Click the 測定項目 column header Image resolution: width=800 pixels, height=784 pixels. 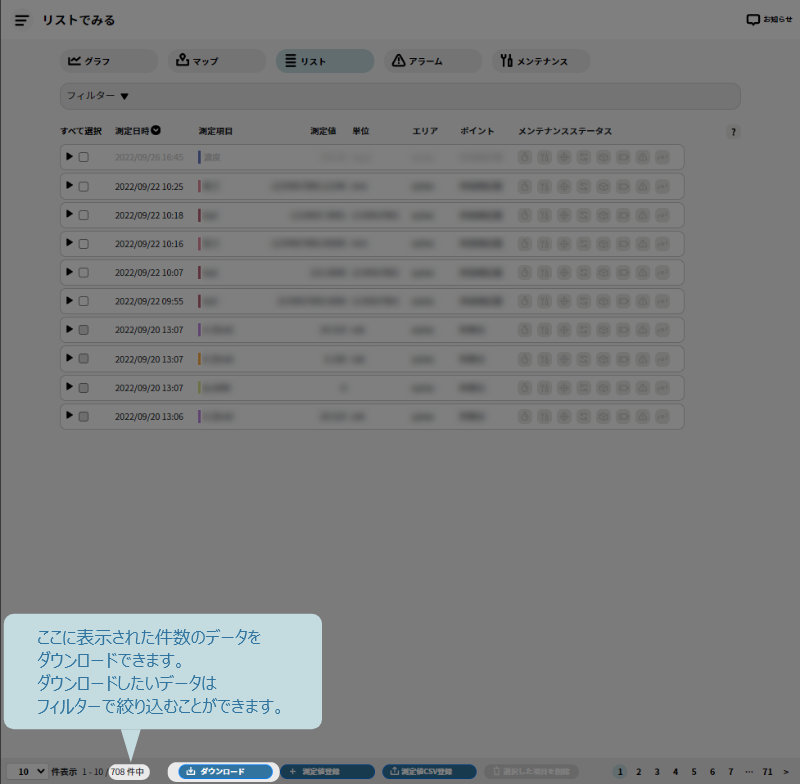point(215,131)
